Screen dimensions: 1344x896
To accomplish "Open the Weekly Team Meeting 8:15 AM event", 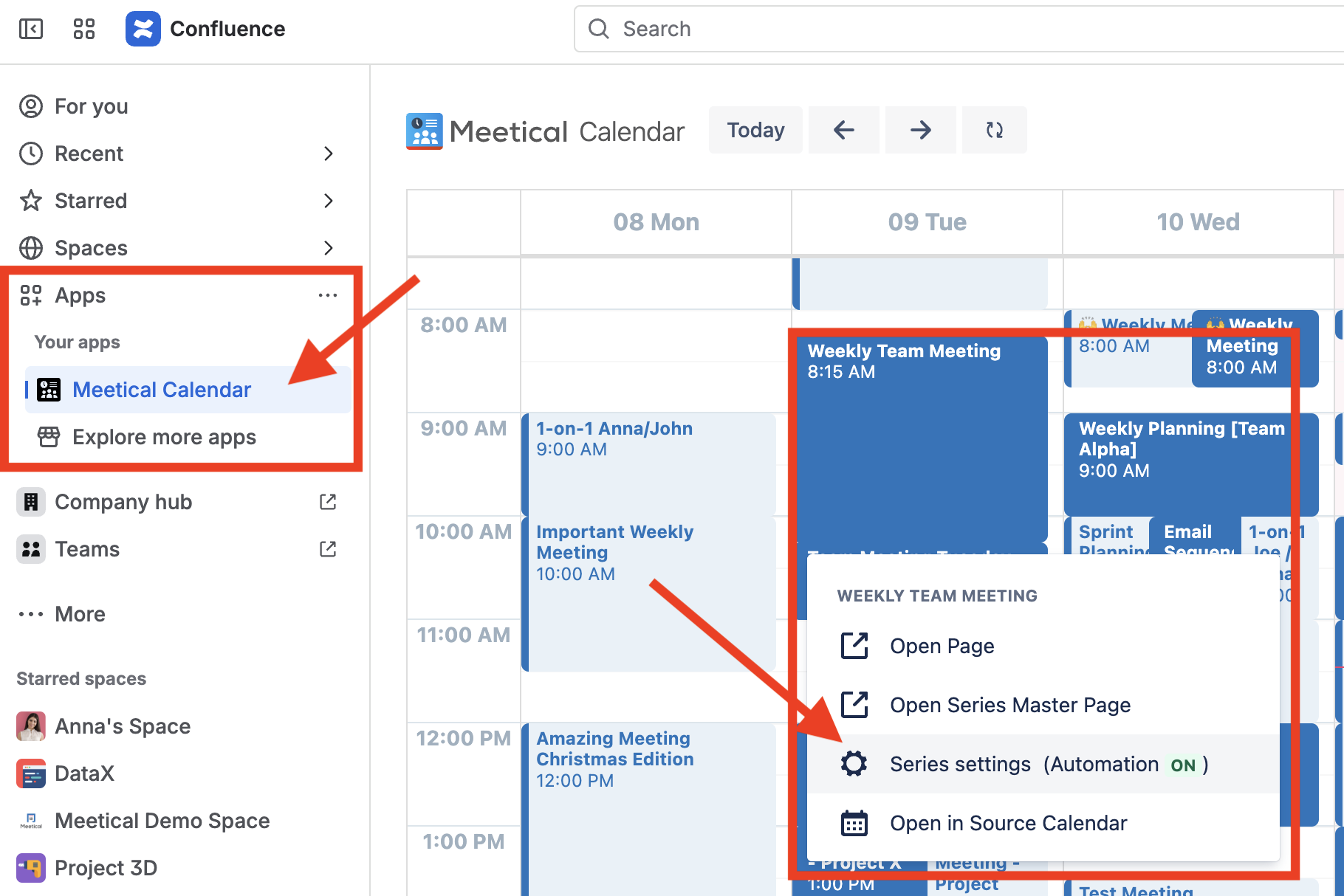I will coord(920,440).
